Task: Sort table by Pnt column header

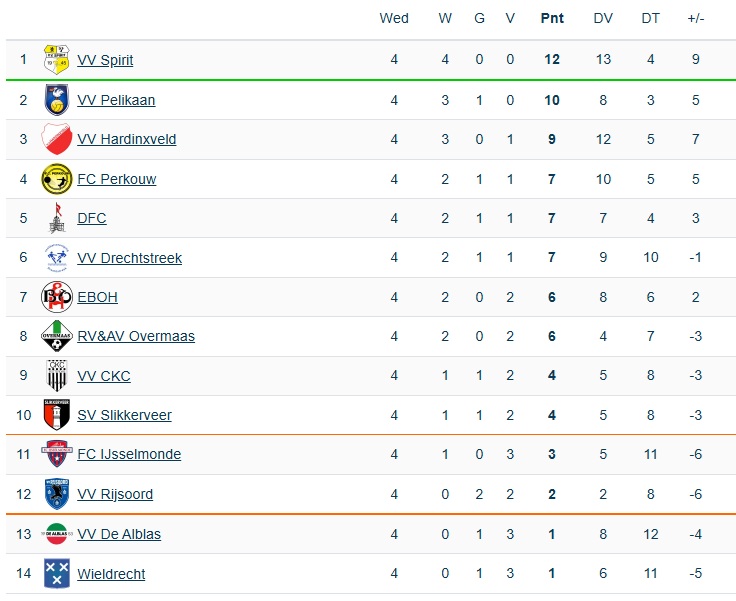Action: [x=552, y=18]
